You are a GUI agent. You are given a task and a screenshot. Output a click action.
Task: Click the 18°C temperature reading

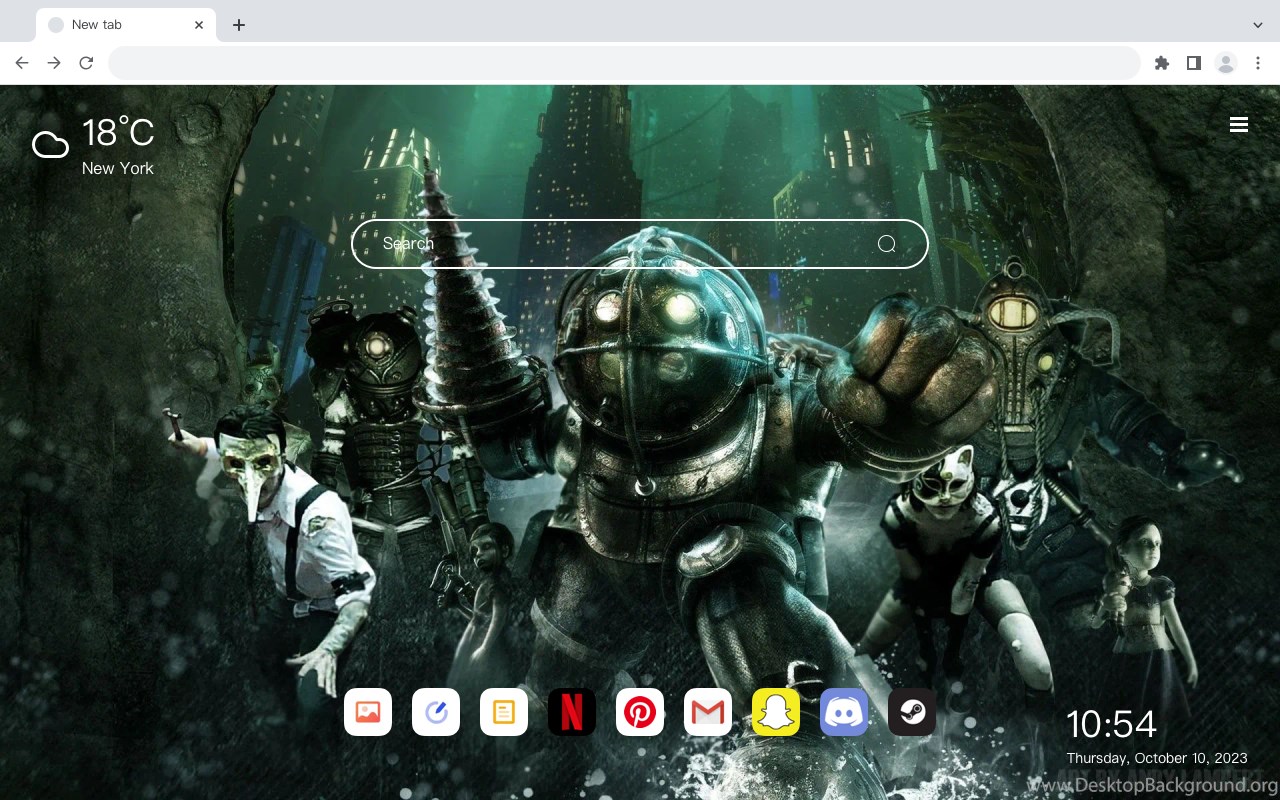pos(118,133)
